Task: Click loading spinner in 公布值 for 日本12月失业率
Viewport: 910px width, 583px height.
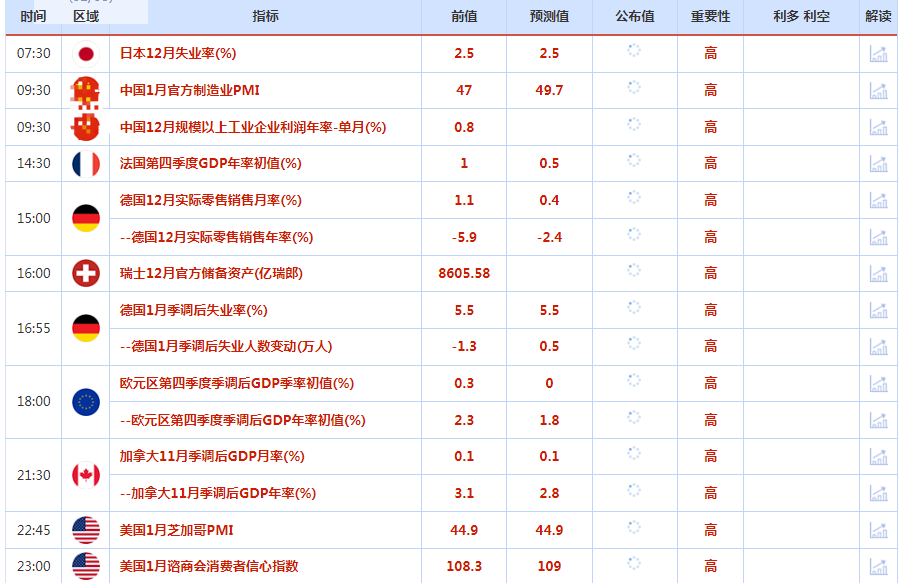Action: 633,52
